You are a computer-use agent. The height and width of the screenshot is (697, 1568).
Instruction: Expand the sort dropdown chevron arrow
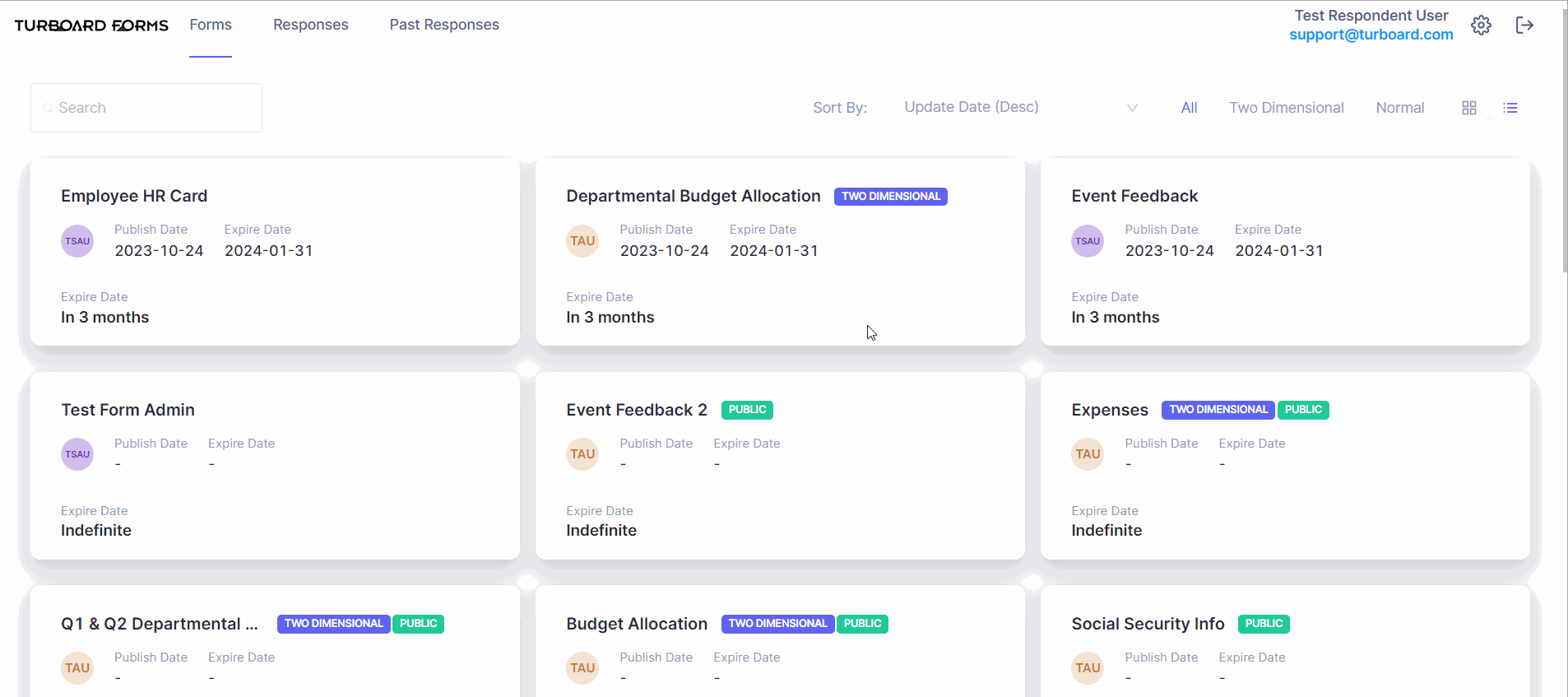click(x=1132, y=108)
